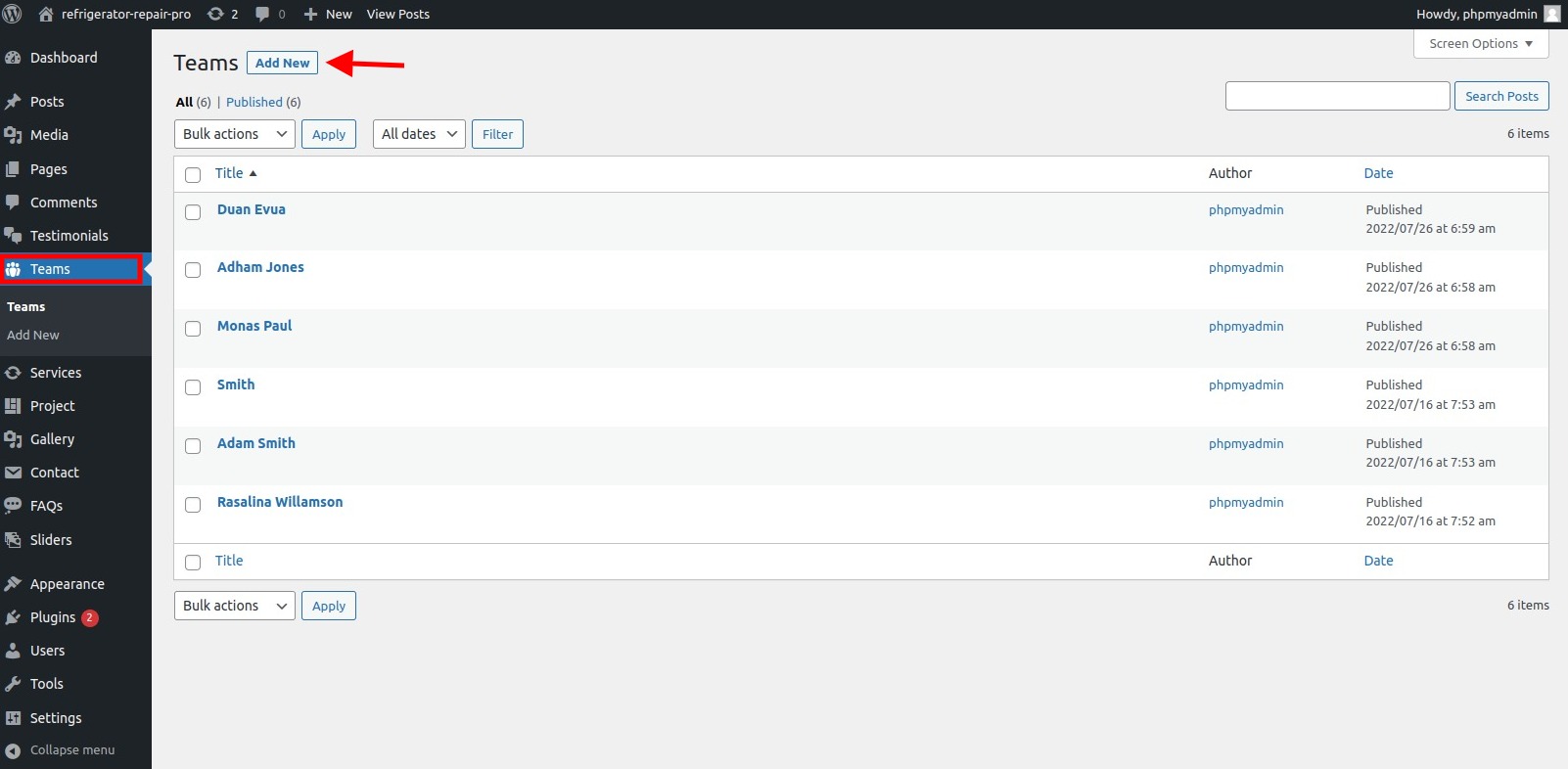Click the Plugins update badge showing 2
1568x769 pixels.
(90, 617)
